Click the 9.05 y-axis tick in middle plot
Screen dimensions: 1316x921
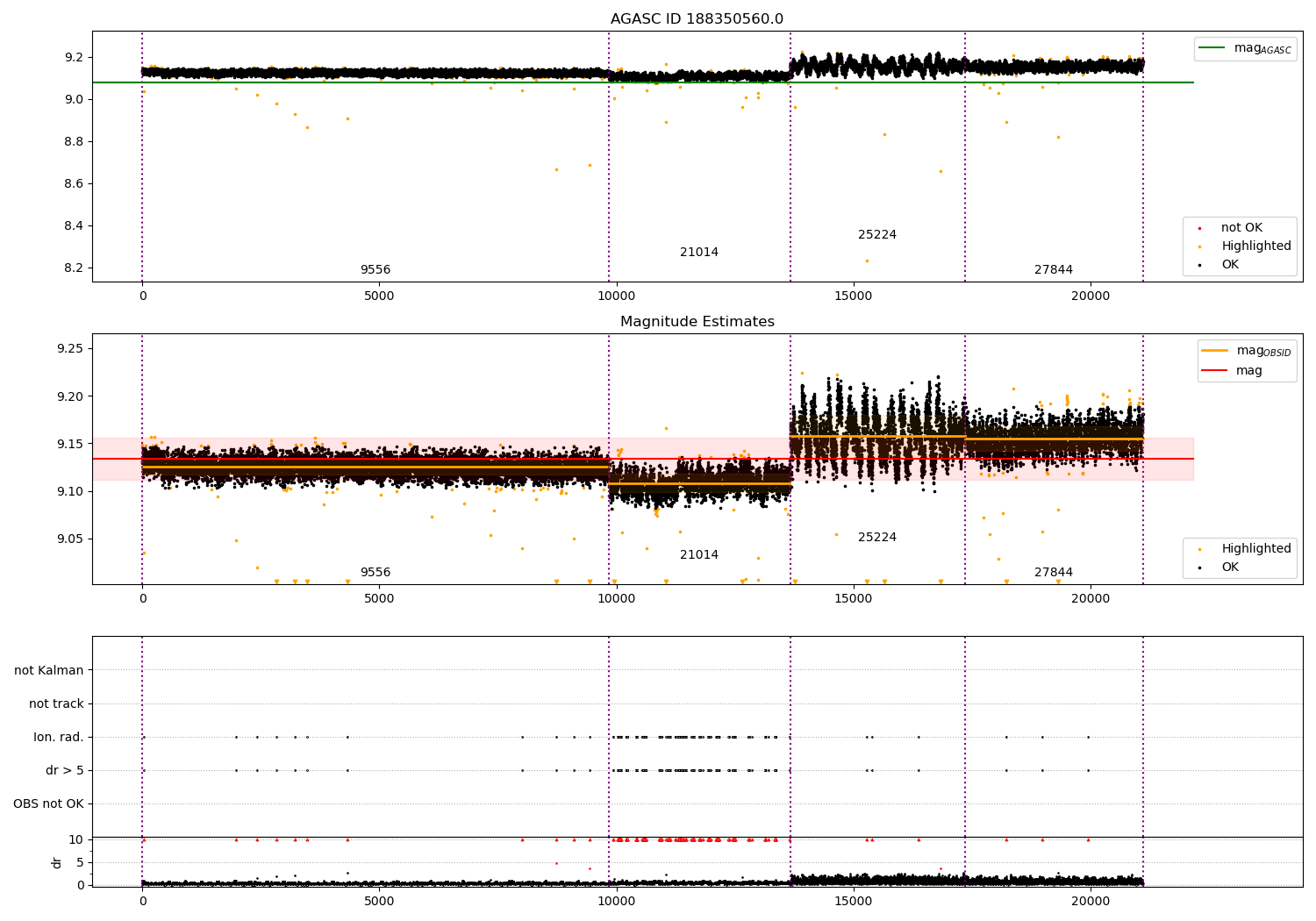(x=71, y=539)
